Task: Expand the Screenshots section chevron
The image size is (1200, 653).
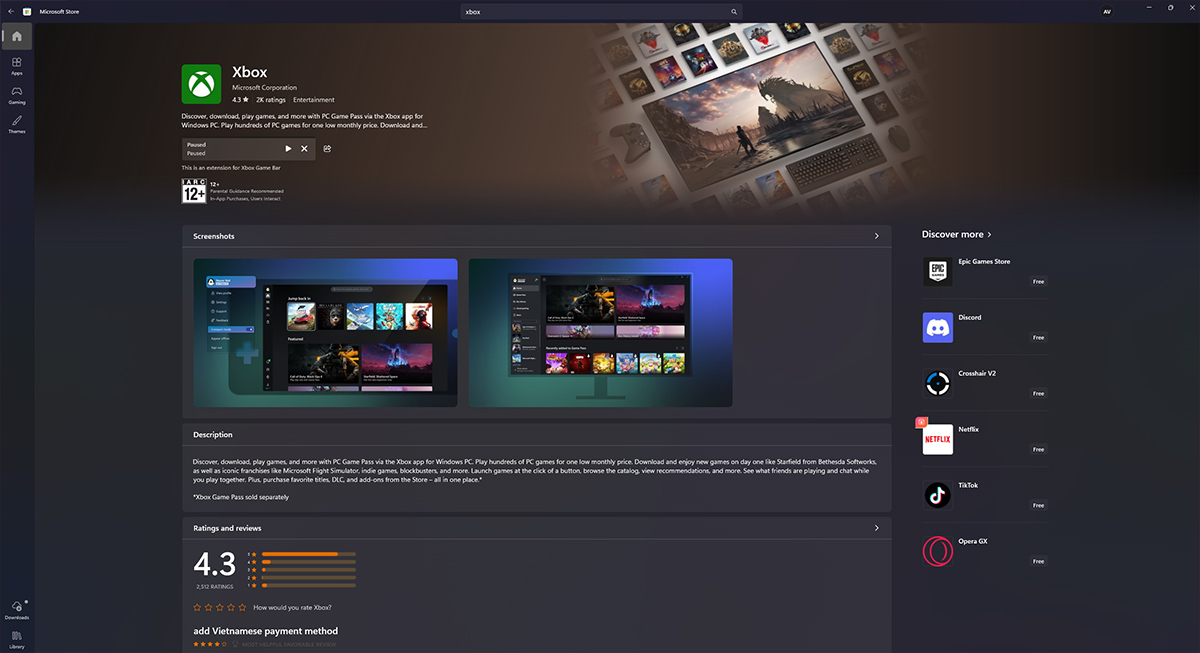Action: [877, 236]
